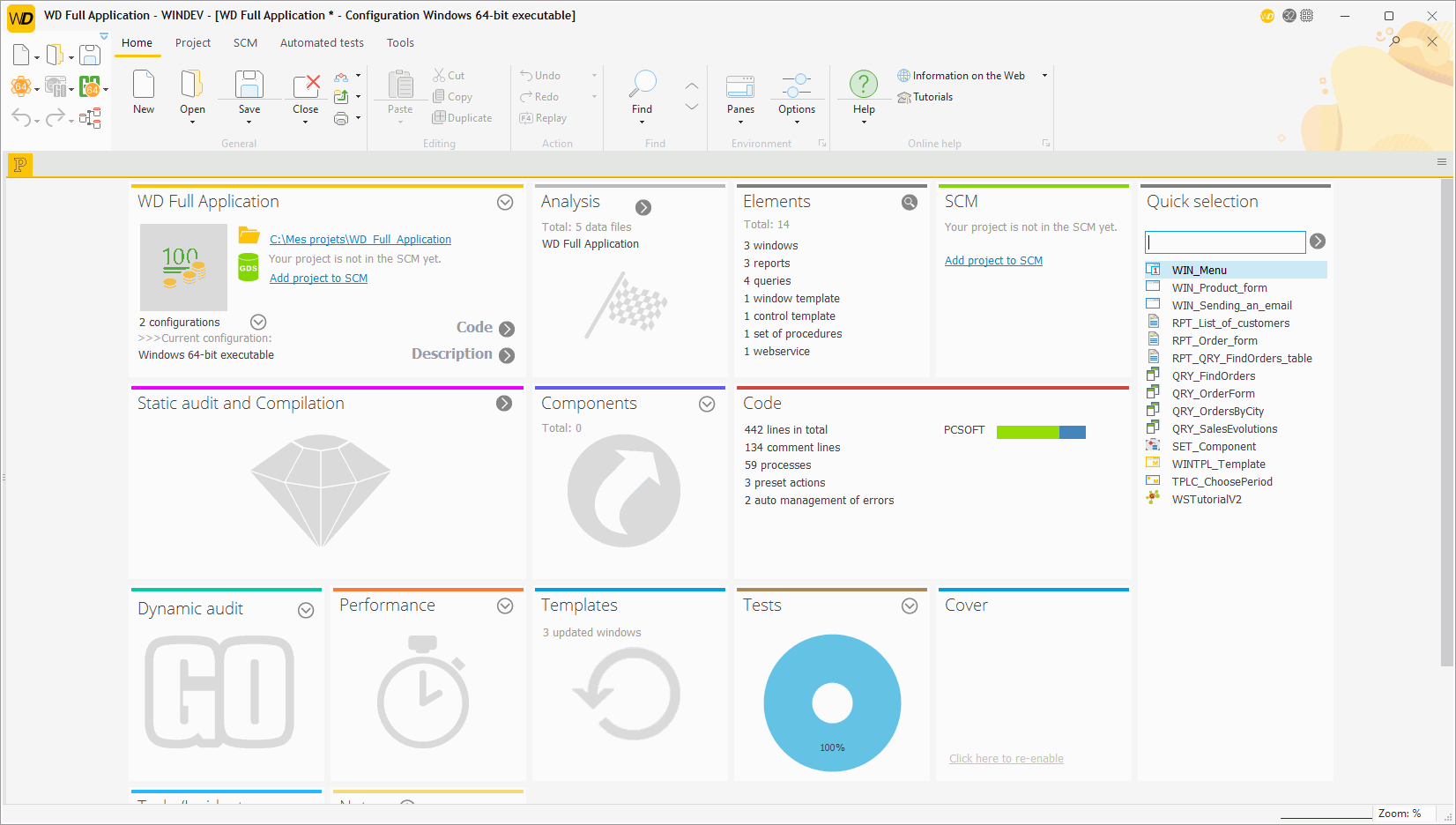Click the Close element icon with red X

[x=306, y=85]
